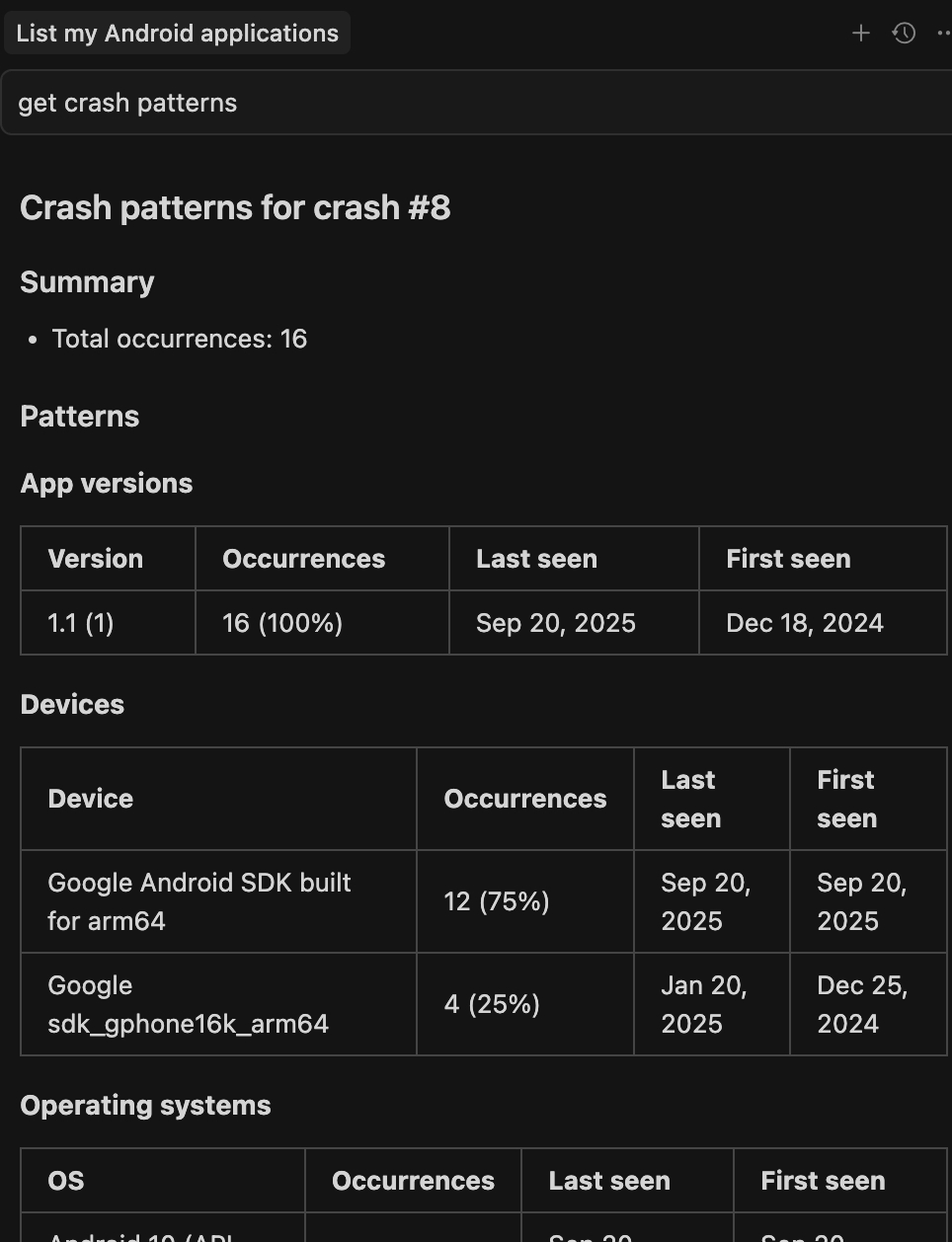Screen dimensions: 952x1242
Task: Open the conversation history icon
Action: coord(904,33)
